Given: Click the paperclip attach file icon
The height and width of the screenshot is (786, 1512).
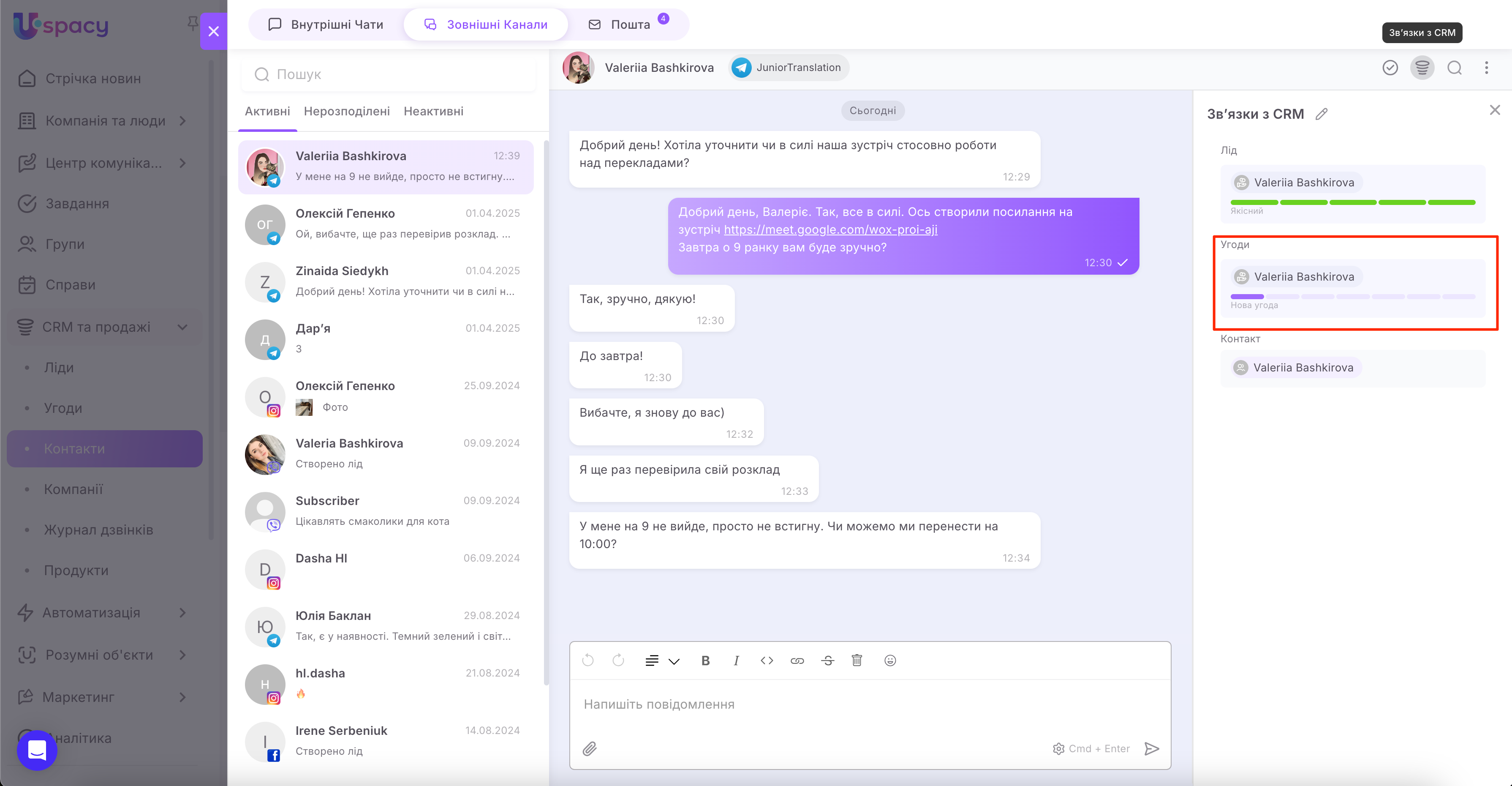Looking at the screenshot, I should [589, 748].
